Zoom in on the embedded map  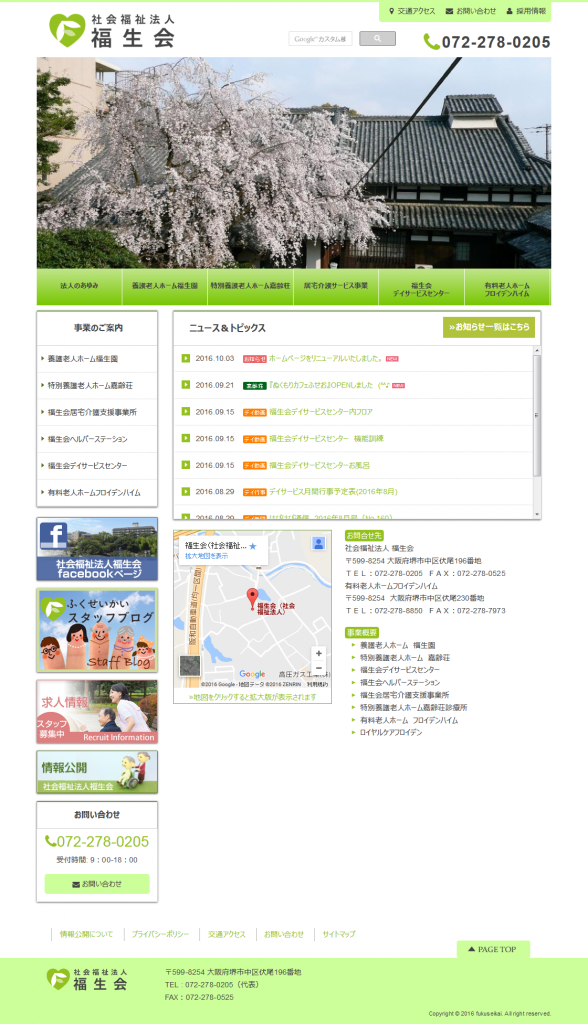click(x=319, y=653)
